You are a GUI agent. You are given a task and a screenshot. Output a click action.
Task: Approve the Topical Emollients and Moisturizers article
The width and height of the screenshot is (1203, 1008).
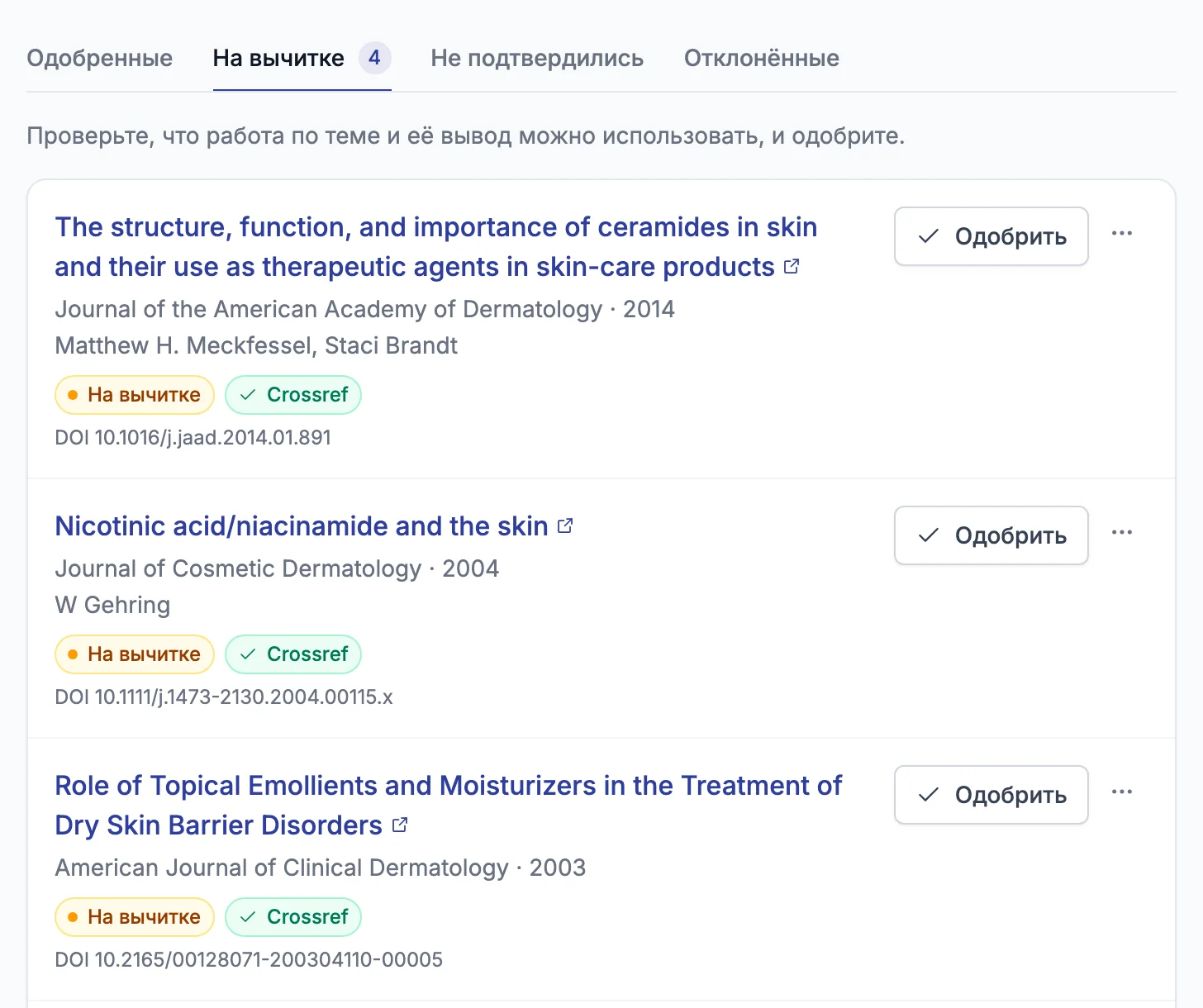coord(991,795)
